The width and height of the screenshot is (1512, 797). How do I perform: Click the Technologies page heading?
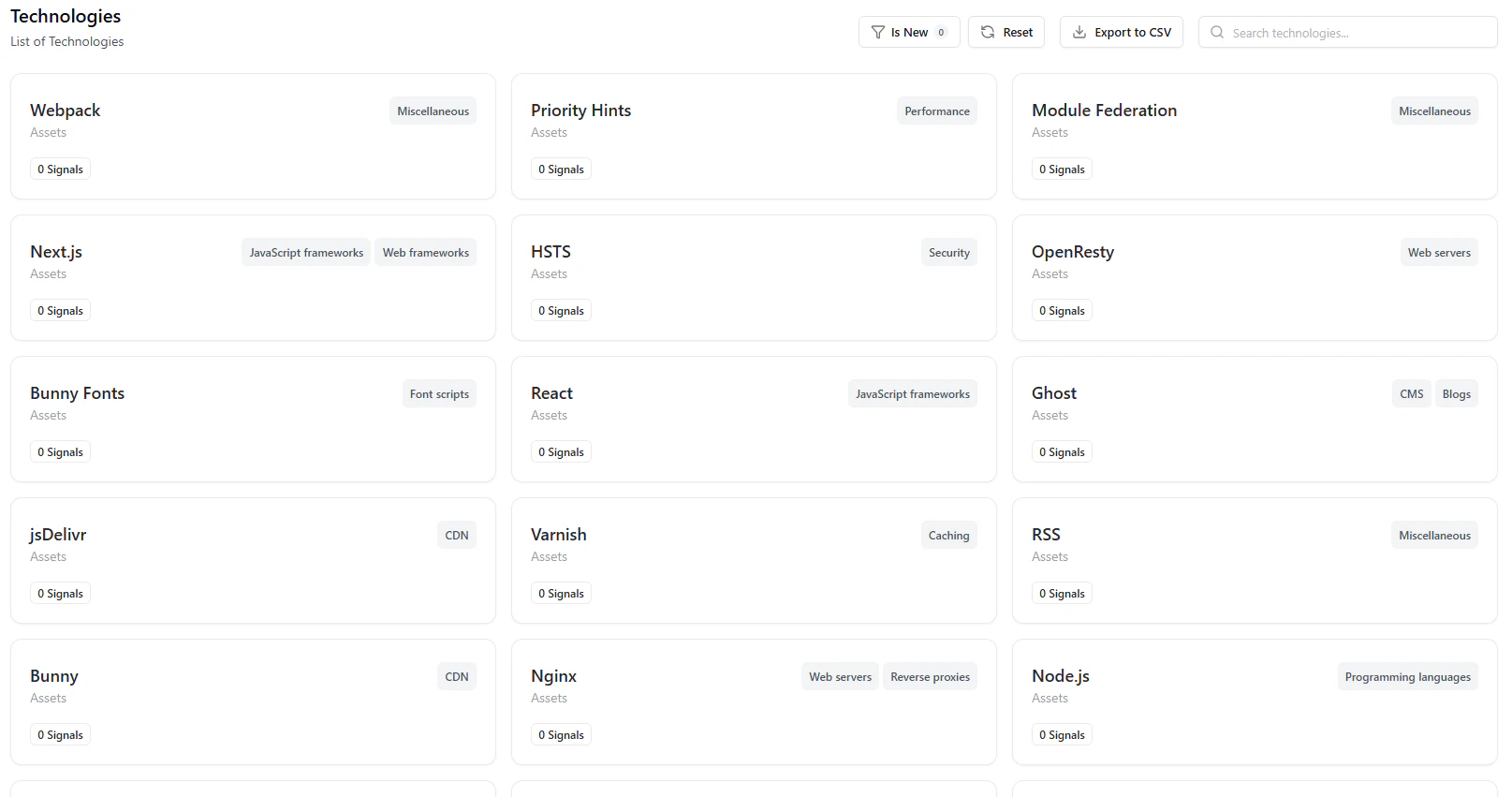66,16
